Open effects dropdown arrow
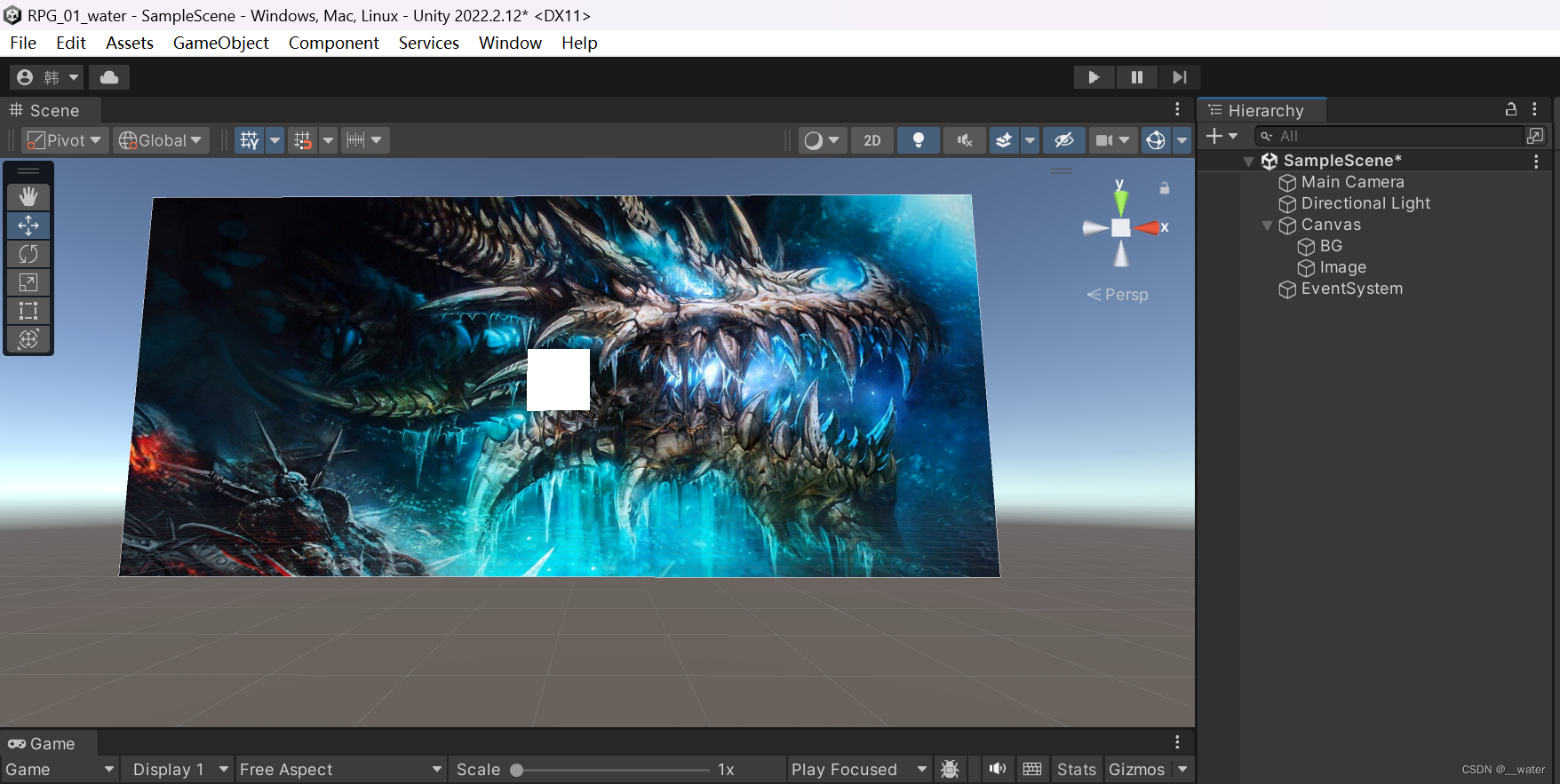1560x784 pixels. click(1030, 140)
